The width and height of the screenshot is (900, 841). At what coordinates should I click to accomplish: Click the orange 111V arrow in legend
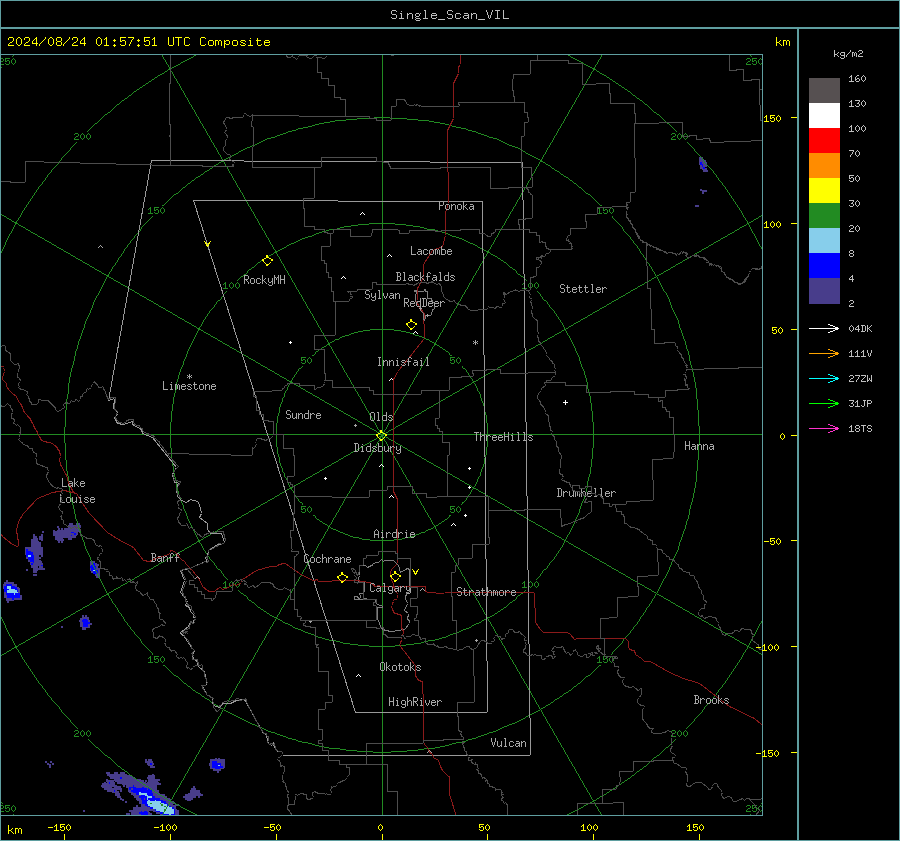824,354
